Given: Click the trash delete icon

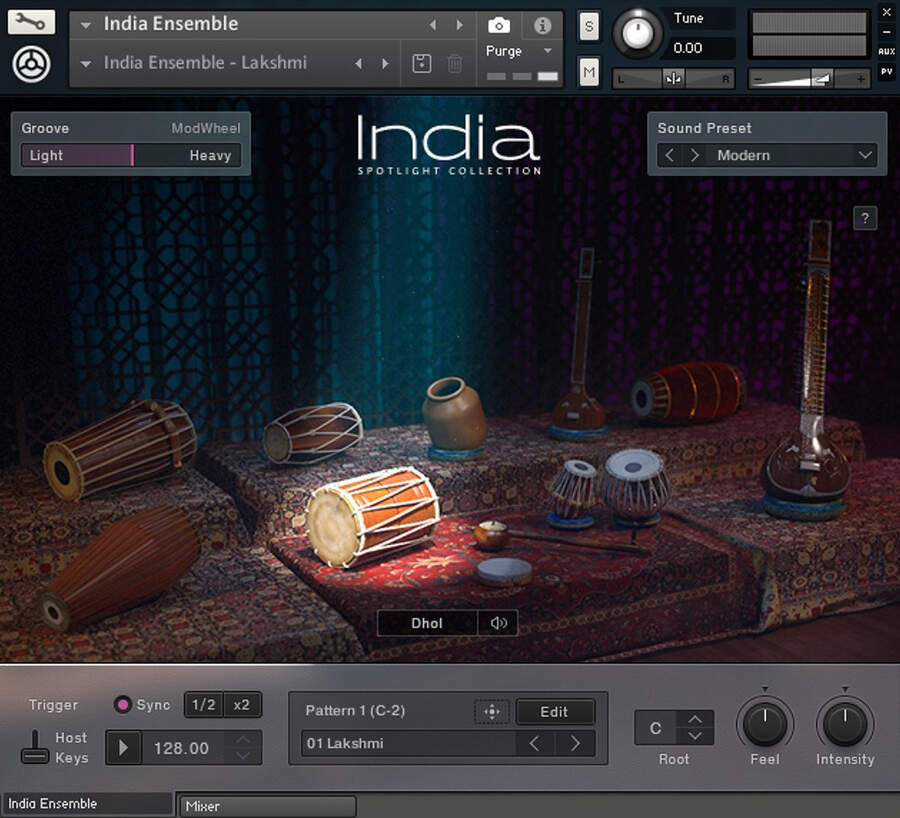Looking at the screenshot, I should coord(455,63).
